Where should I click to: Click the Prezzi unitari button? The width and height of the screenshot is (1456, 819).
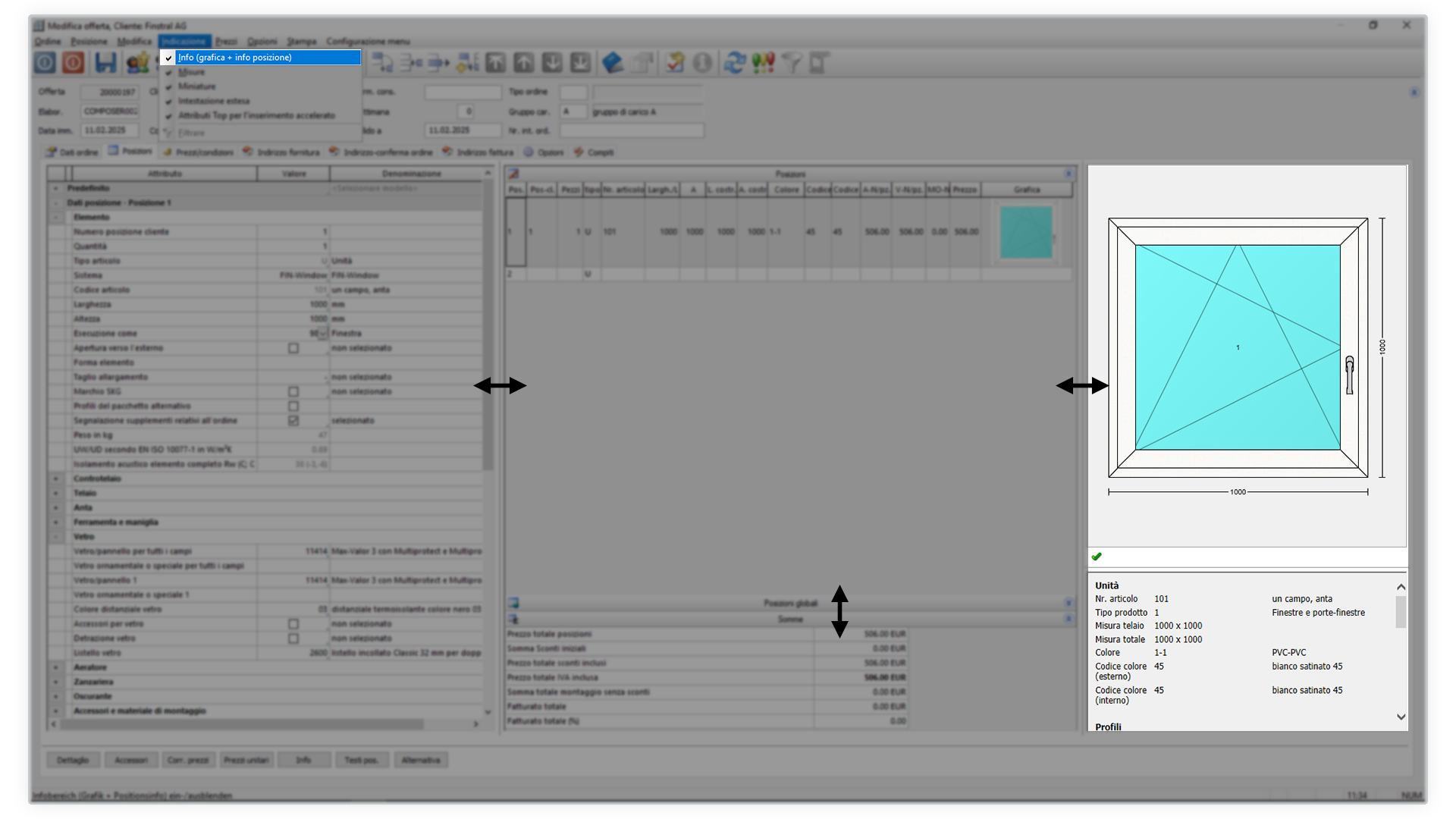(246, 760)
